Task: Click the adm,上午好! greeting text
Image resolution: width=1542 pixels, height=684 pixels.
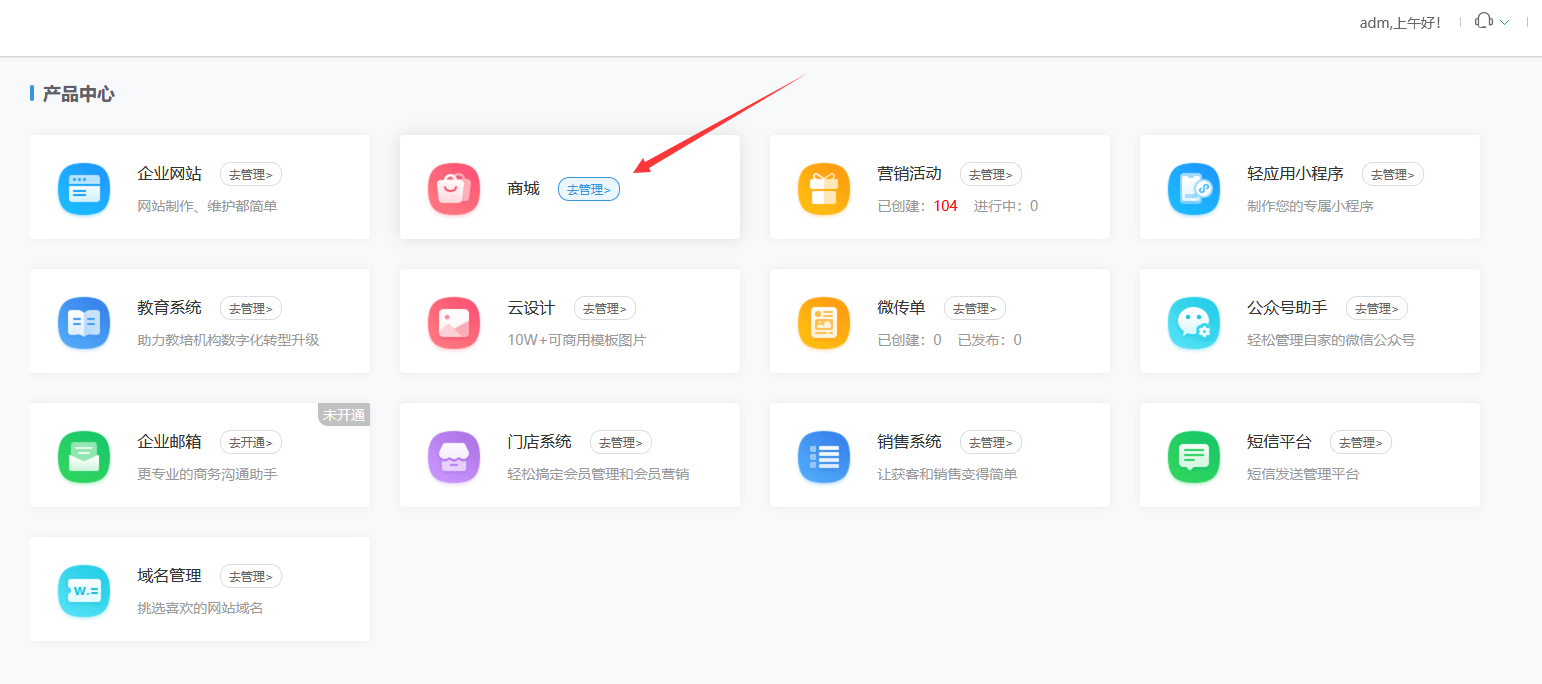Action: (1401, 22)
